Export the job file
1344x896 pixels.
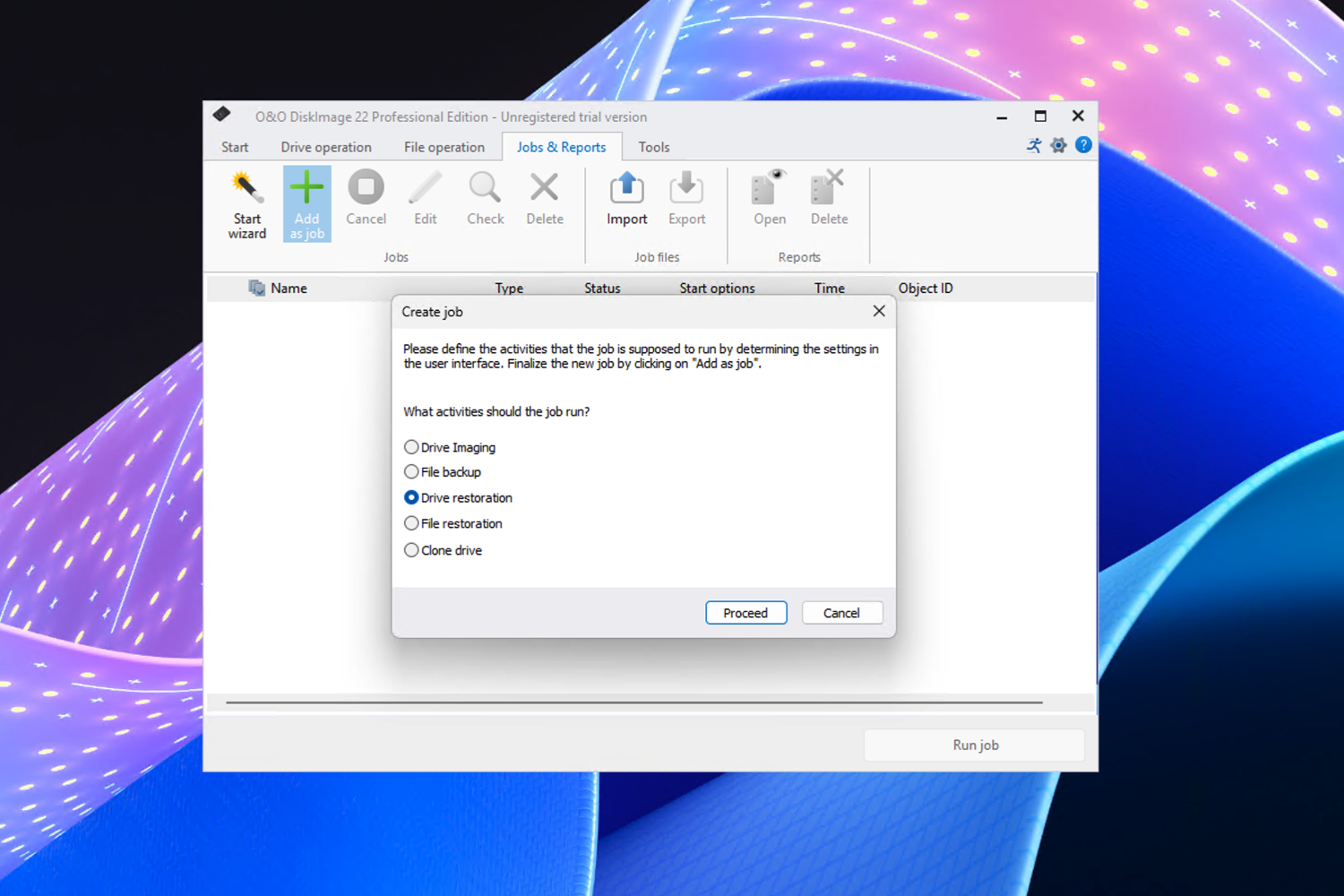686,198
